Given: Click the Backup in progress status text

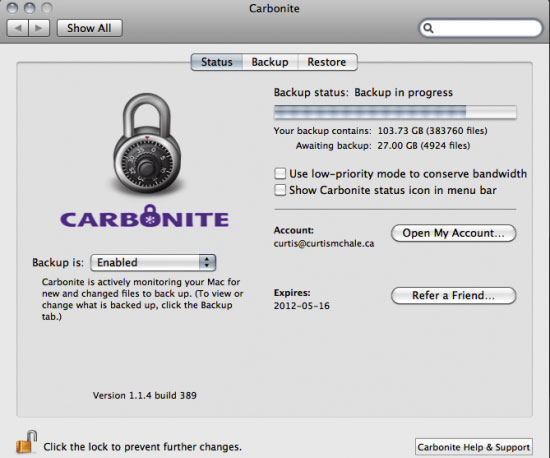Looking at the screenshot, I should pyautogui.click(x=403, y=92).
